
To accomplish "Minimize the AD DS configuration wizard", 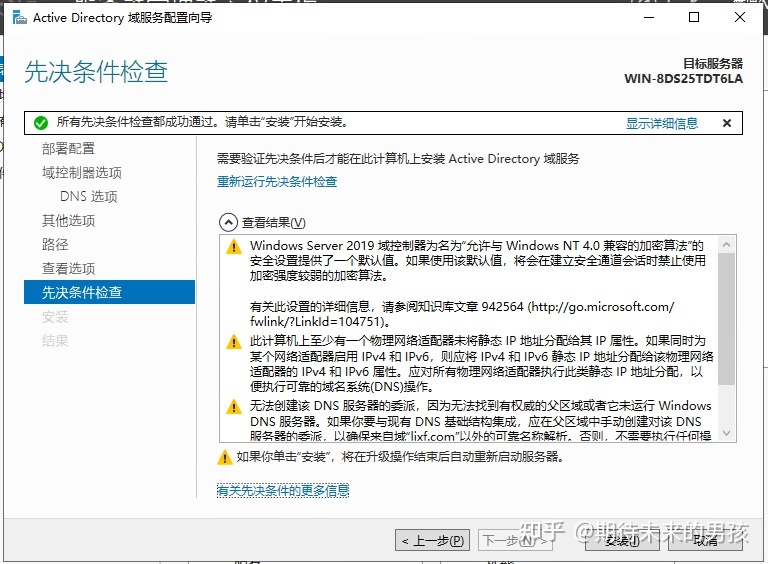I will click(649, 18).
